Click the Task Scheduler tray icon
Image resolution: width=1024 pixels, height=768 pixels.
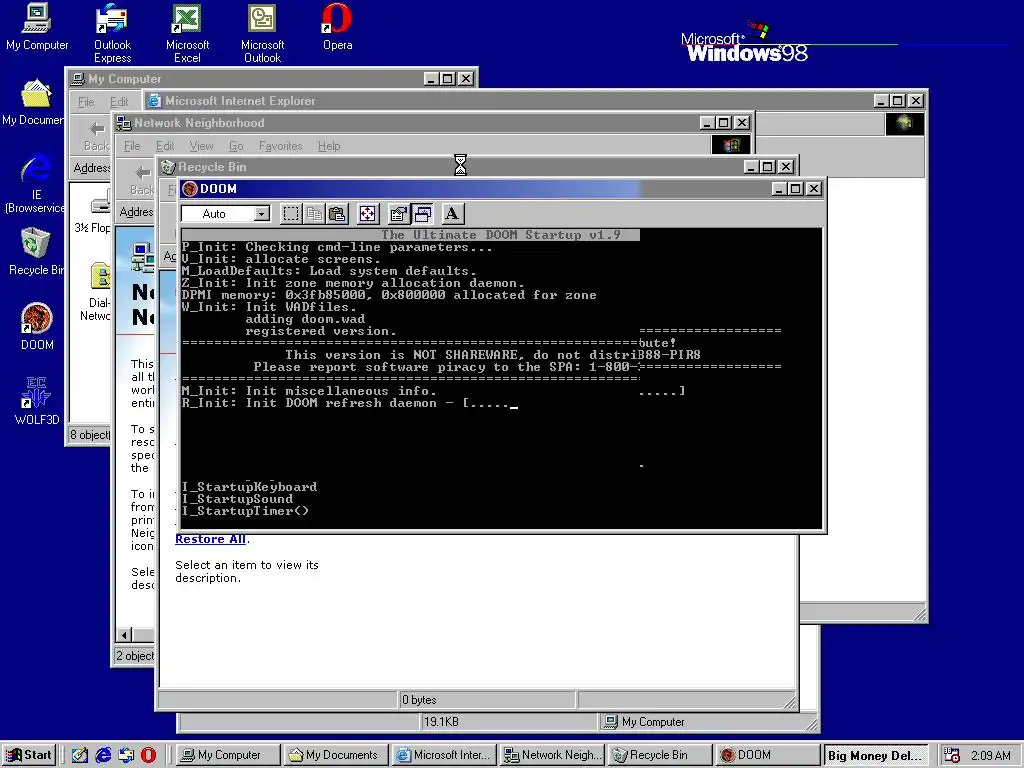coord(952,756)
